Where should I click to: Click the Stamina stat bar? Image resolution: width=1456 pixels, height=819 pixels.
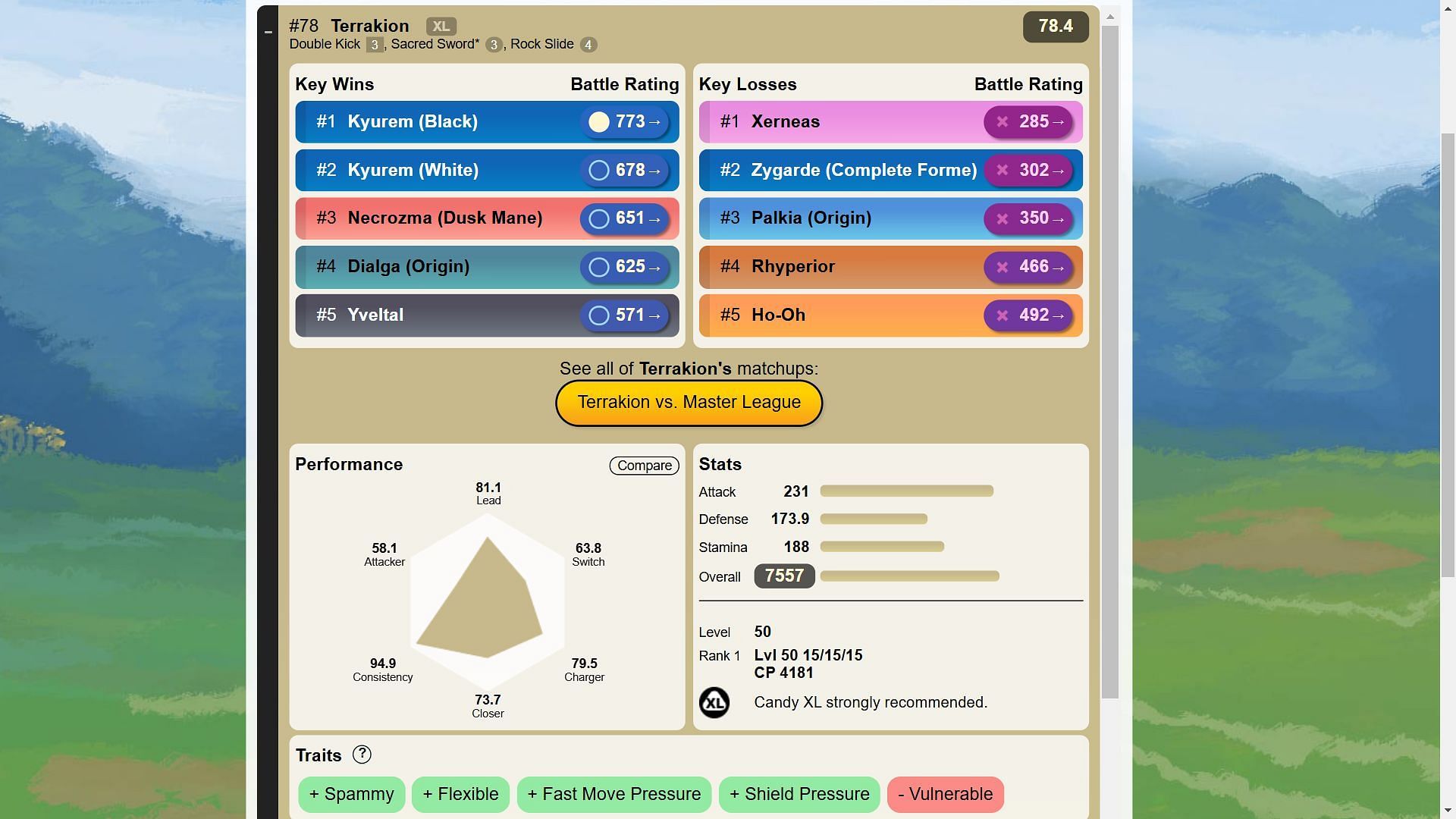[x=882, y=547]
